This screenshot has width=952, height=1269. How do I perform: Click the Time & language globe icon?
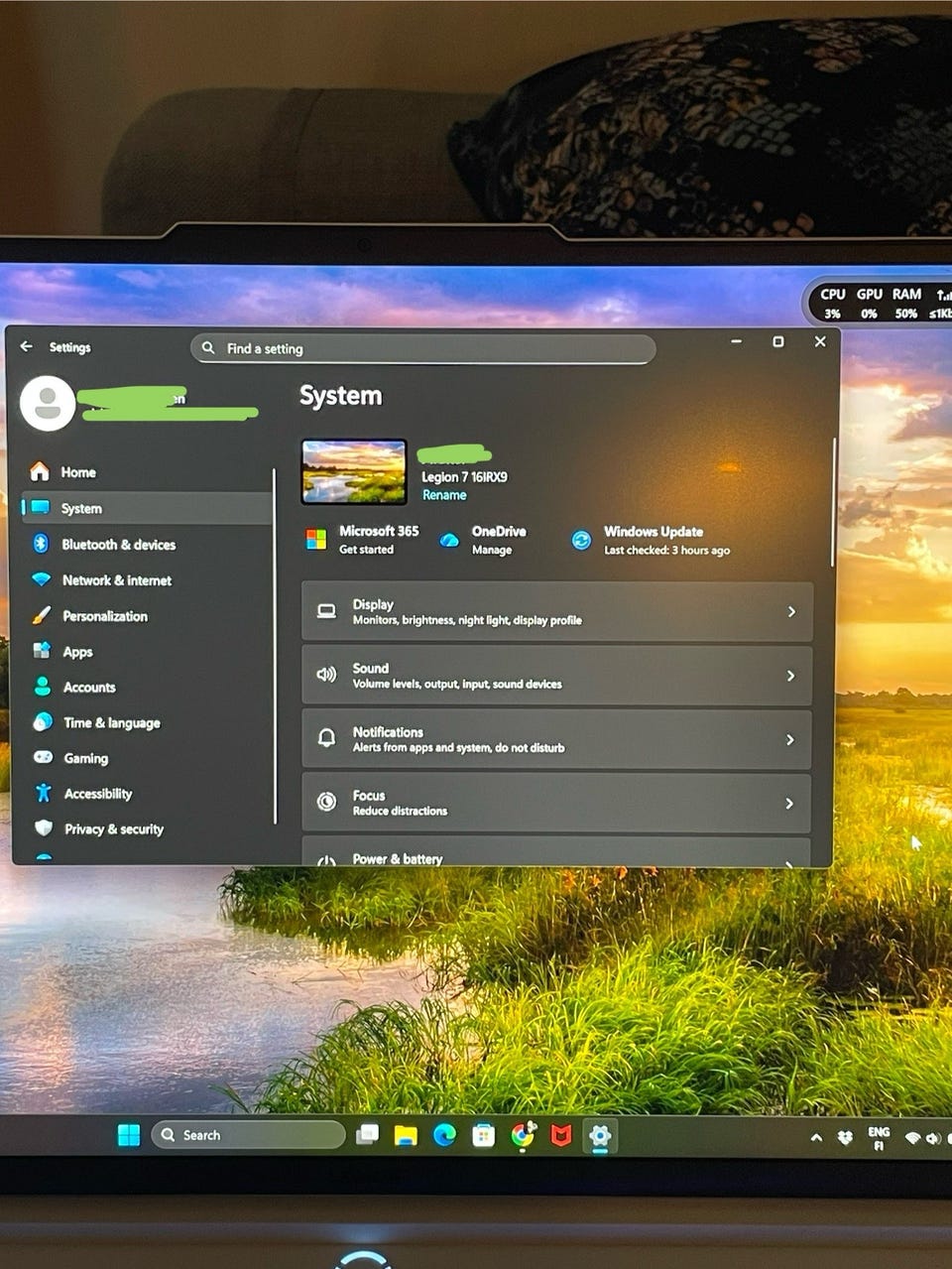[43, 722]
